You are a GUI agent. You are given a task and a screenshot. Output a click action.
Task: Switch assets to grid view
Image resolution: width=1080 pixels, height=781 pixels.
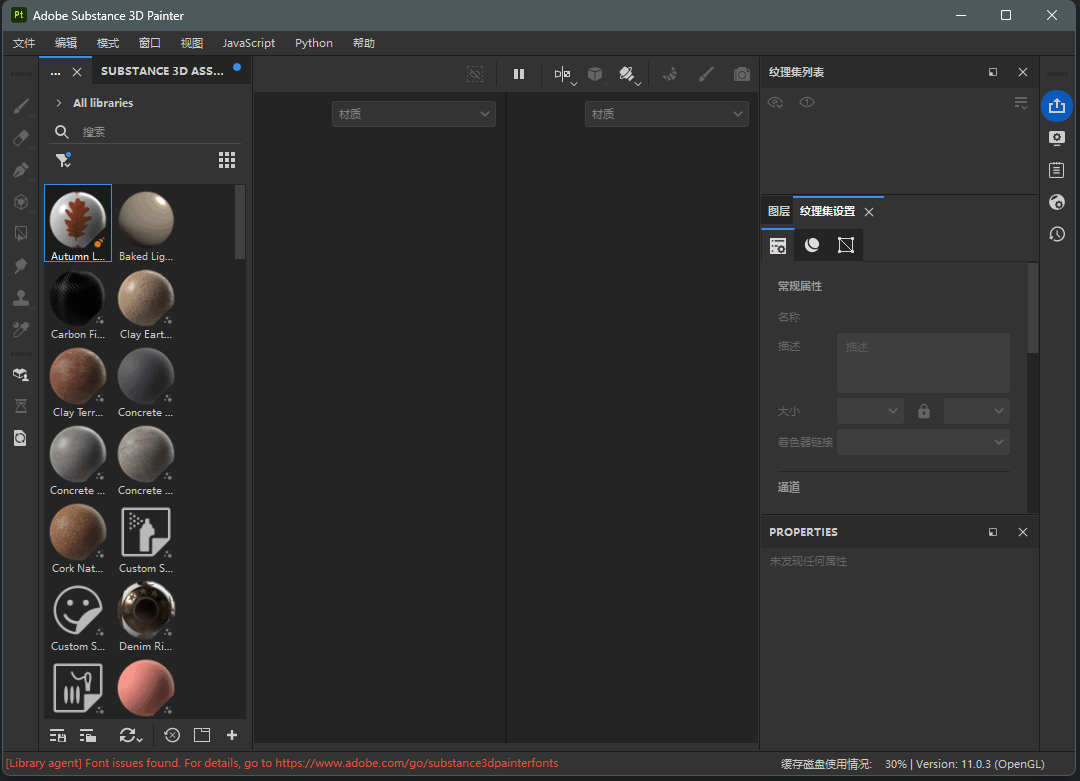pyautogui.click(x=227, y=160)
